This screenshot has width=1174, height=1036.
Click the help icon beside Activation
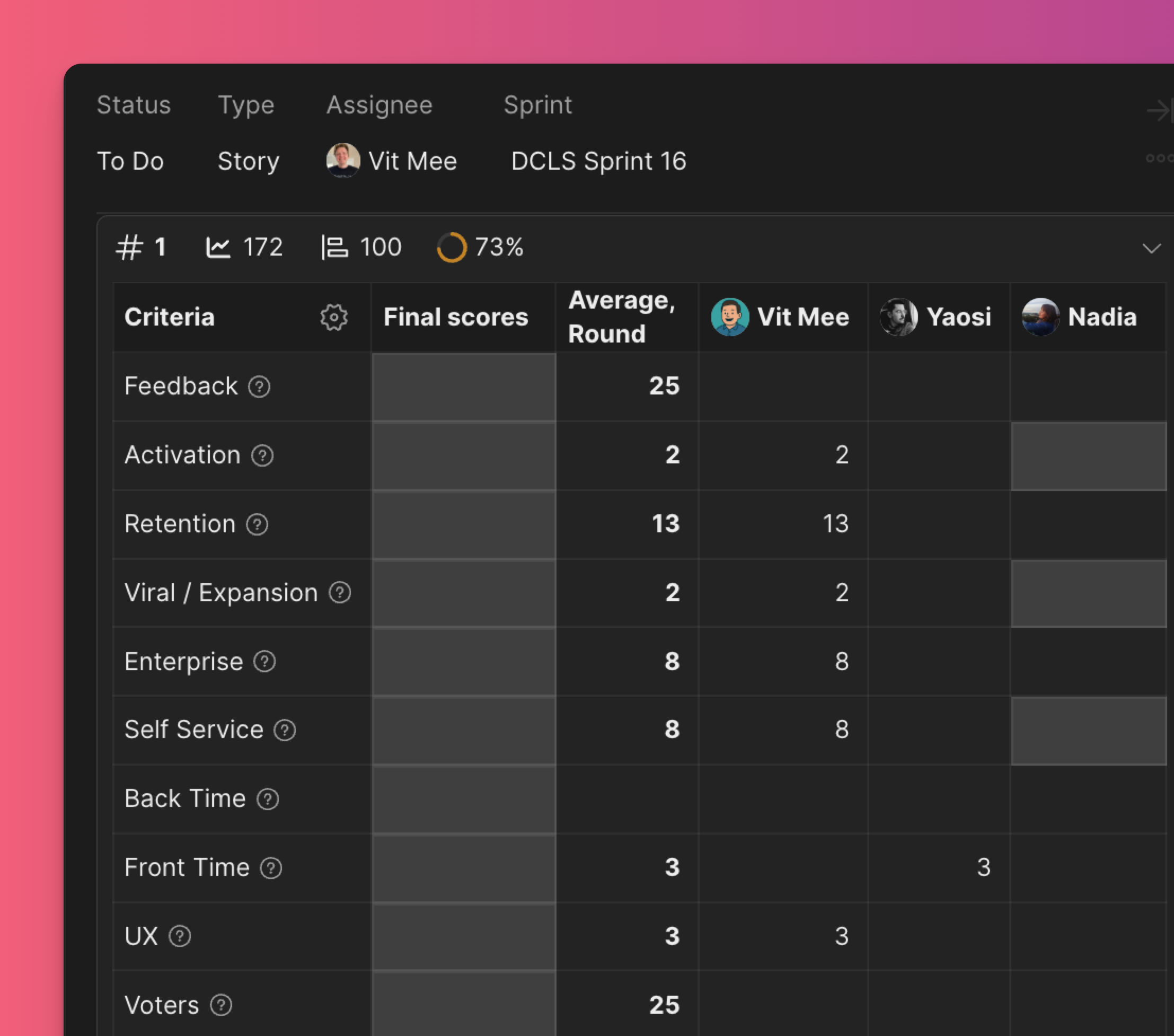click(262, 455)
